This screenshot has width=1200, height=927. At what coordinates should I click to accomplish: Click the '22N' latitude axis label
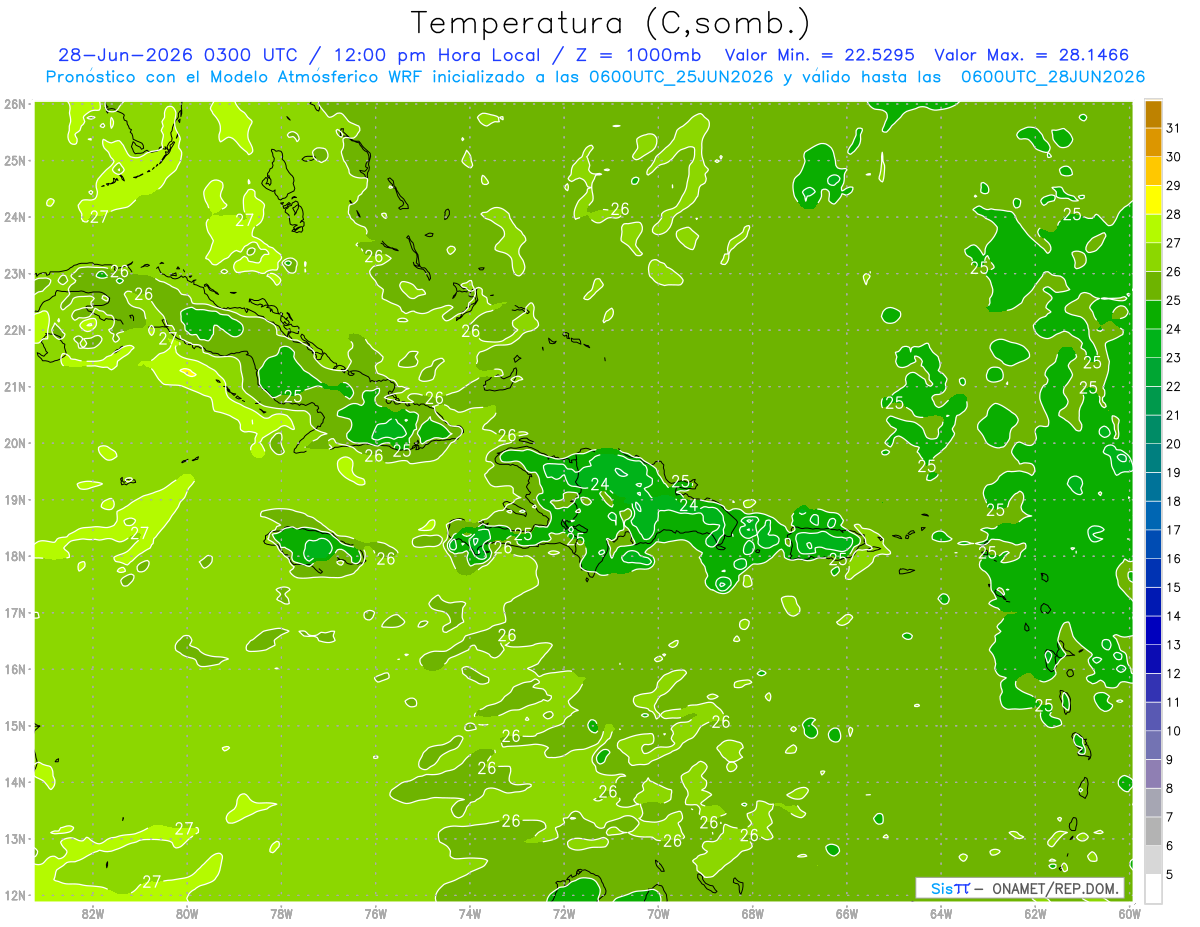click(x=15, y=330)
